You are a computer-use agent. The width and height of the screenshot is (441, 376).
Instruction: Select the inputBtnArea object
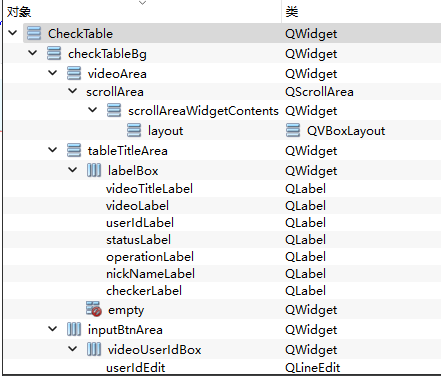(125, 330)
